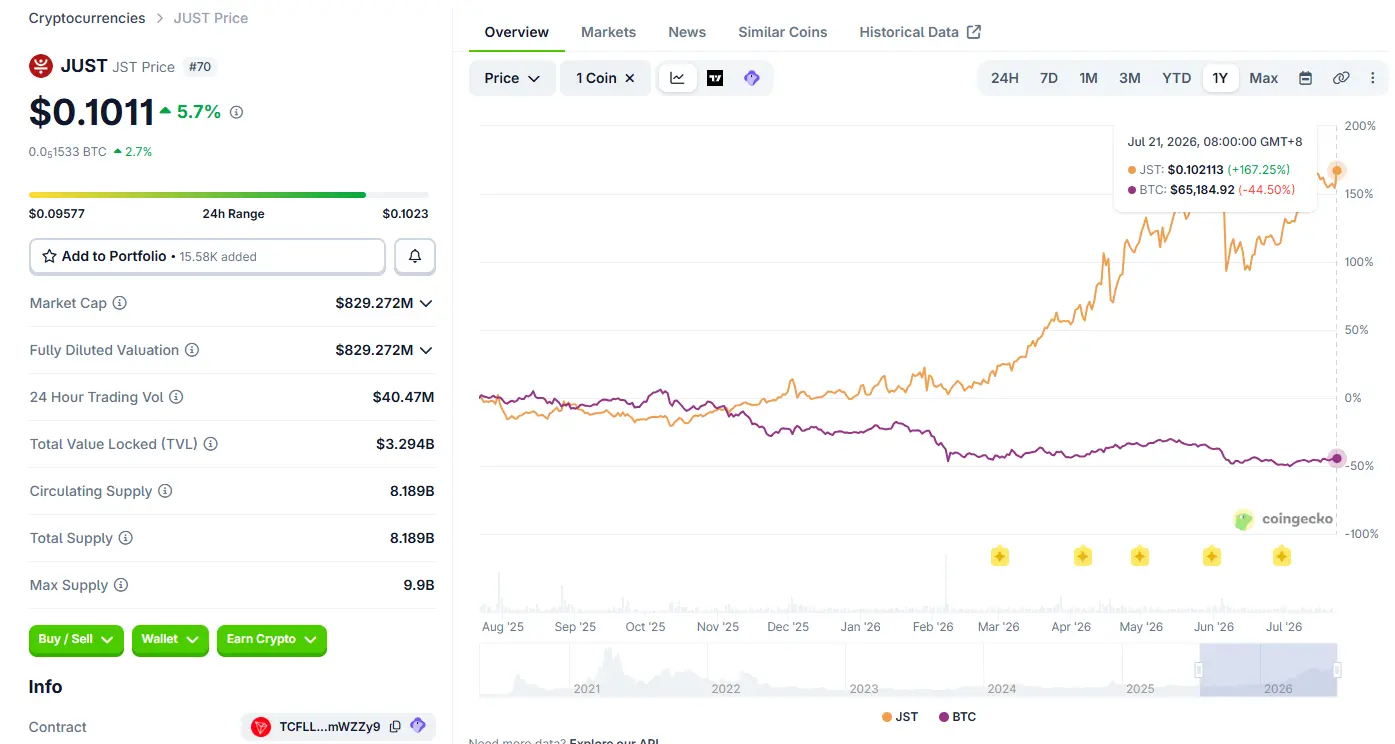The height and width of the screenshot is (744, 1395).
Task: Open the Buy / Sell dropdown
Action: pos(76,640)
